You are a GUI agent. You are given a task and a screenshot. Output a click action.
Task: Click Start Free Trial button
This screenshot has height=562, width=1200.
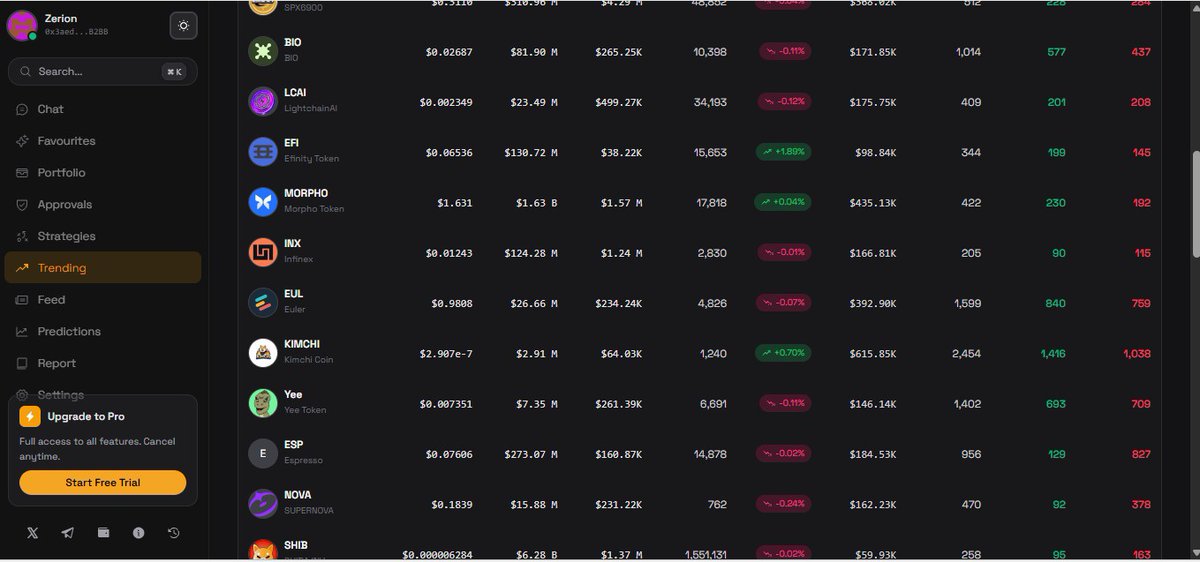click(x=103, y=482)
